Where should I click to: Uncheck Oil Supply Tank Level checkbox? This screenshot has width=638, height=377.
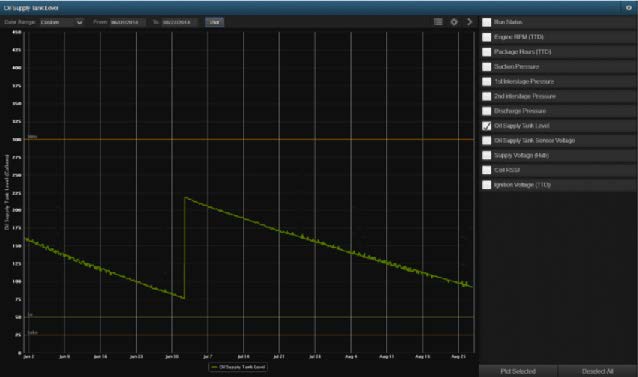[487, 126]
